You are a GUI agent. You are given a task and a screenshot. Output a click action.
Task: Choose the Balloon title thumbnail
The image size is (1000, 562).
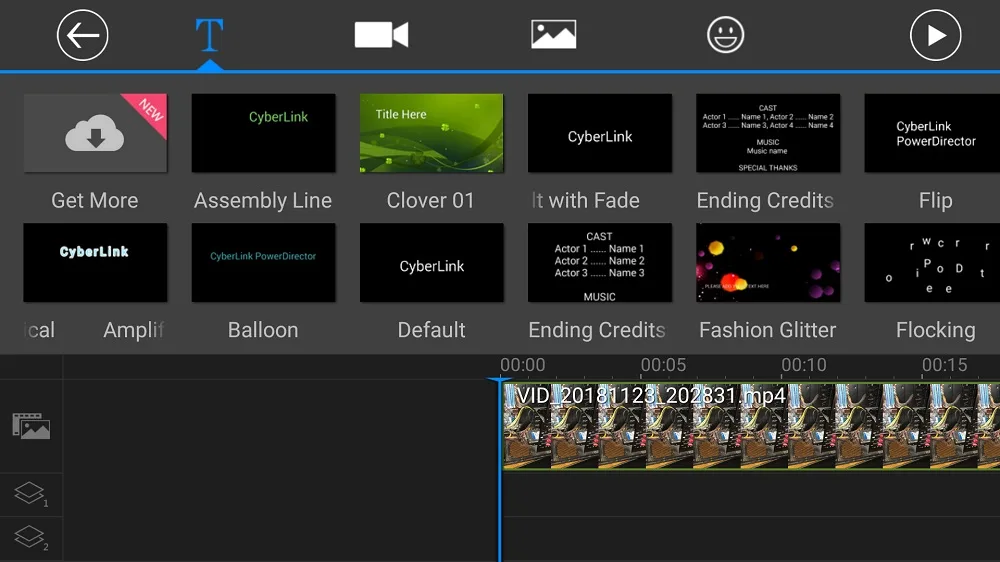263,262
